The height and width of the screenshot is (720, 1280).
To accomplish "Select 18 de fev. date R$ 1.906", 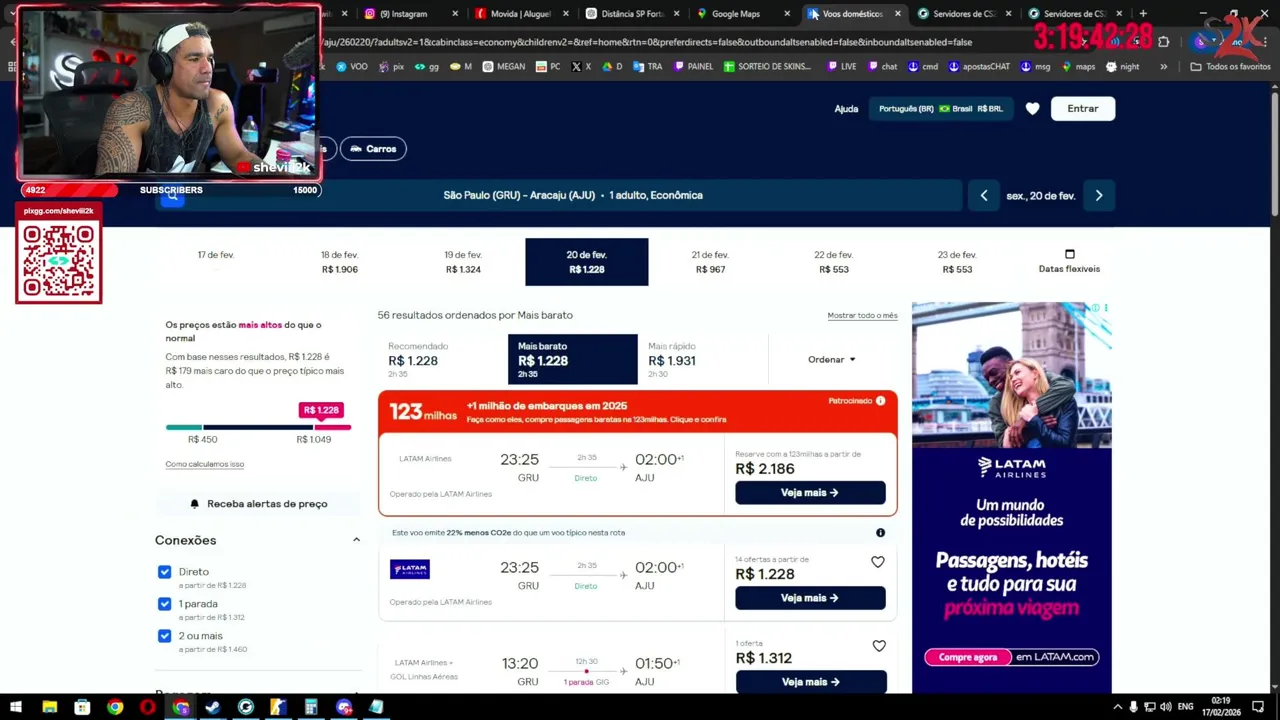I will 339,262.
